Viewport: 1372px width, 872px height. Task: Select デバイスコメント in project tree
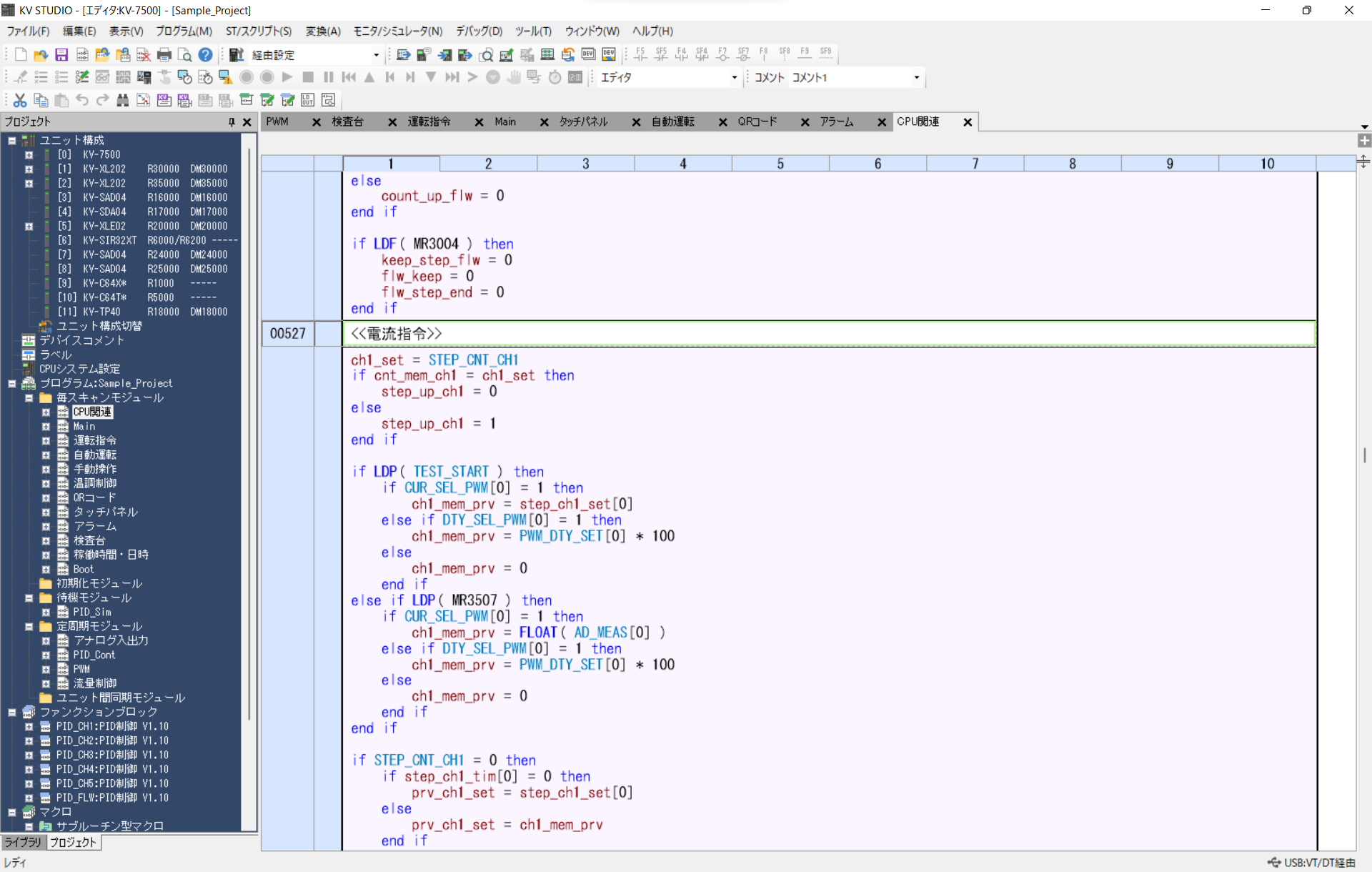pos(81,340)
